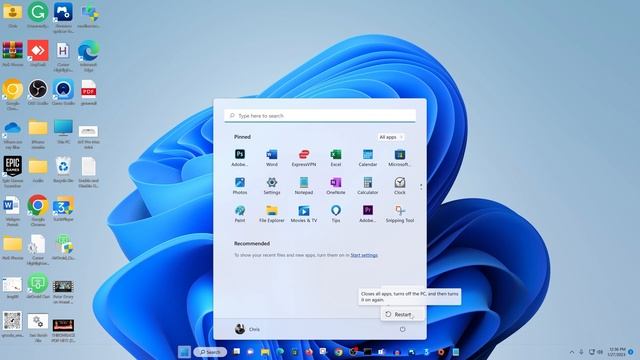Follow the Start settings link
Viewport: 640px width, 360px height.
(x=364, y=255)
